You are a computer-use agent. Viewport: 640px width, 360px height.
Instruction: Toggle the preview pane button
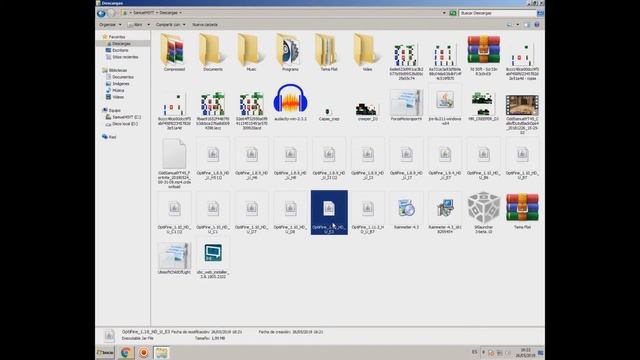pyautogui.click(x=527, y=24)
